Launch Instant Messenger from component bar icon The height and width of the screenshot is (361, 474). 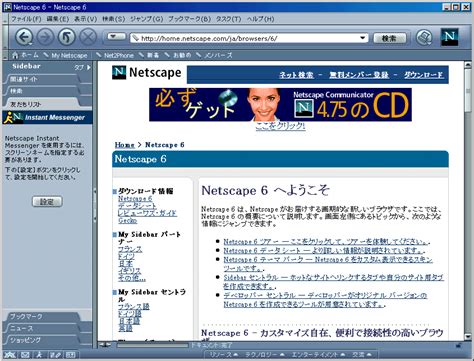pos(40,355)
